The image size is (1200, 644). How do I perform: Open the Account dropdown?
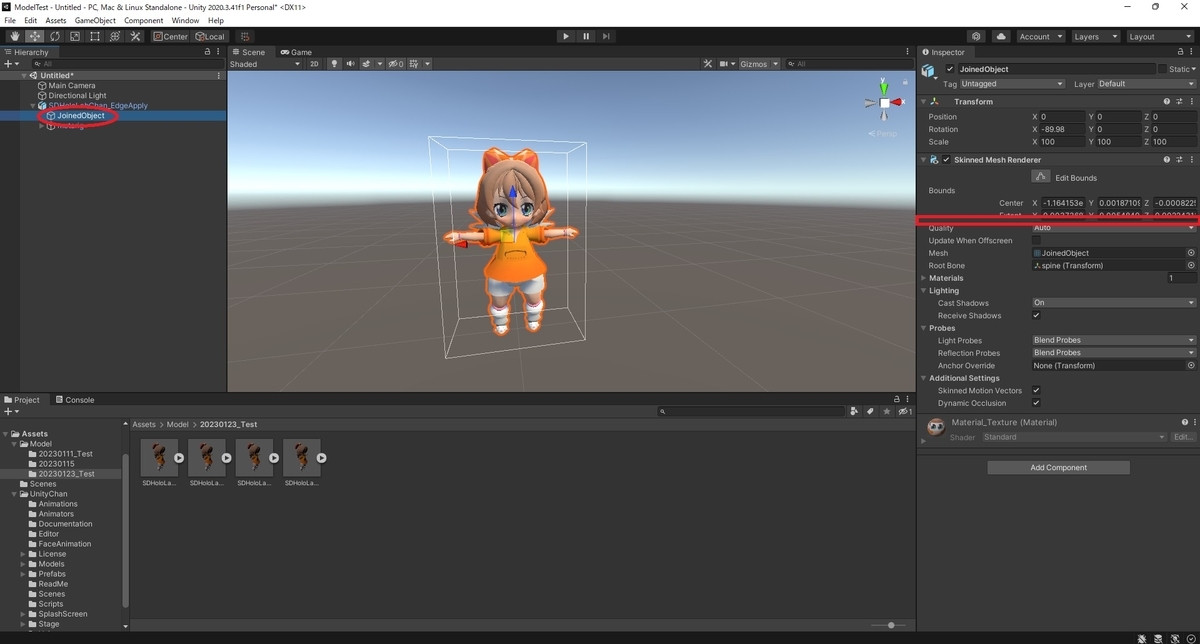pyautogui.click(x=1040, y=36)
